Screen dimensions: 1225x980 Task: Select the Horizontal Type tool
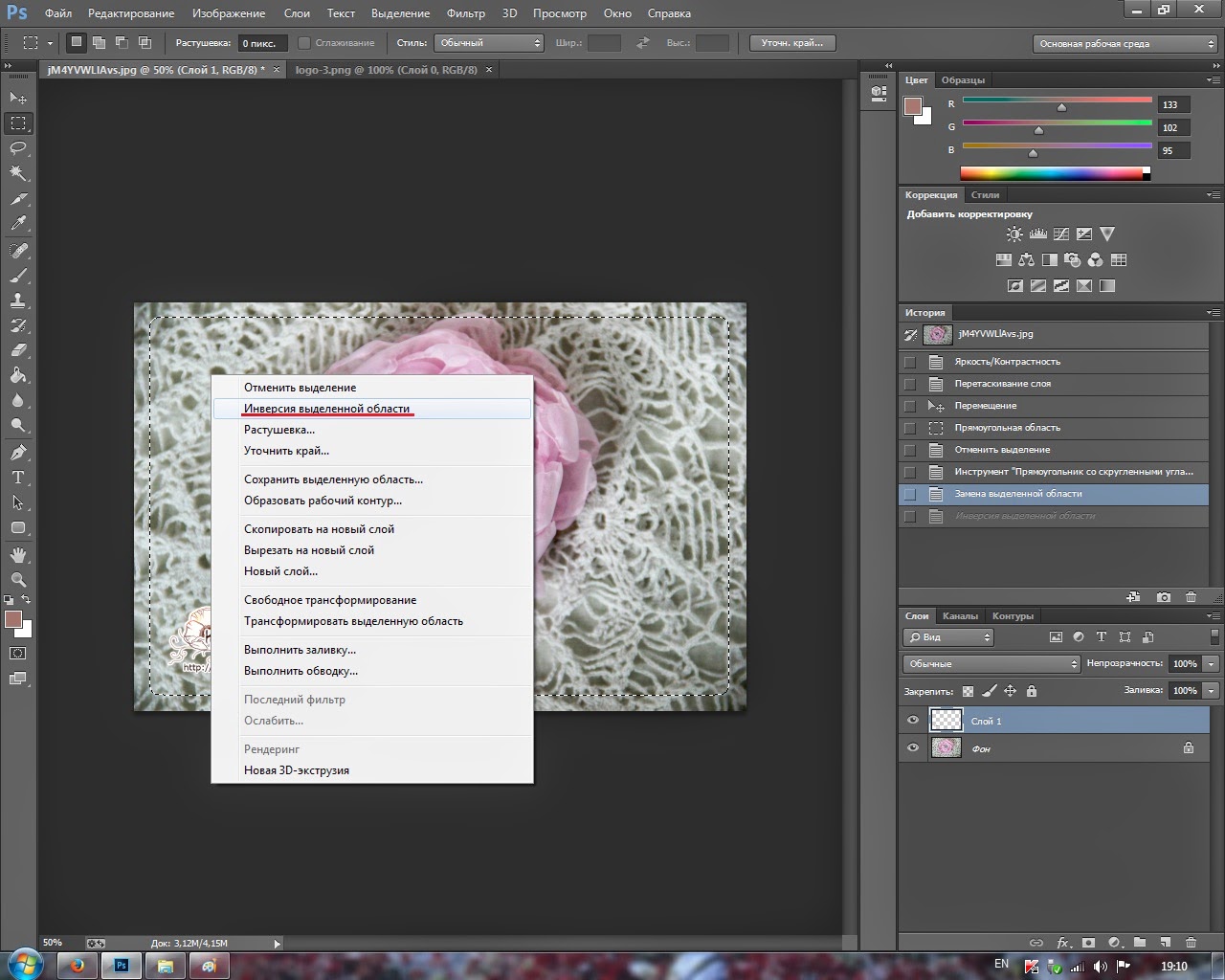[x=18, y=478]
